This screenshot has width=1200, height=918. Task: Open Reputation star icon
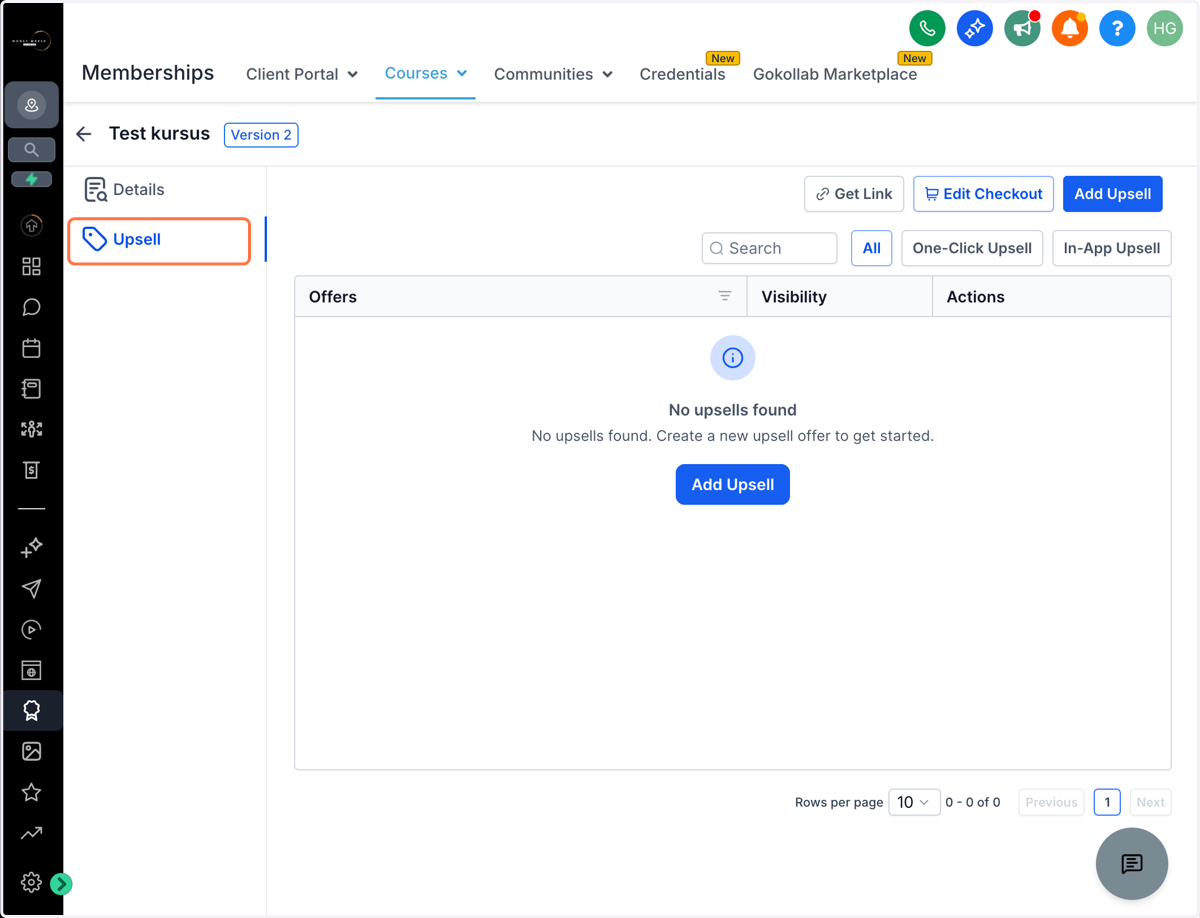click(31, 792)
